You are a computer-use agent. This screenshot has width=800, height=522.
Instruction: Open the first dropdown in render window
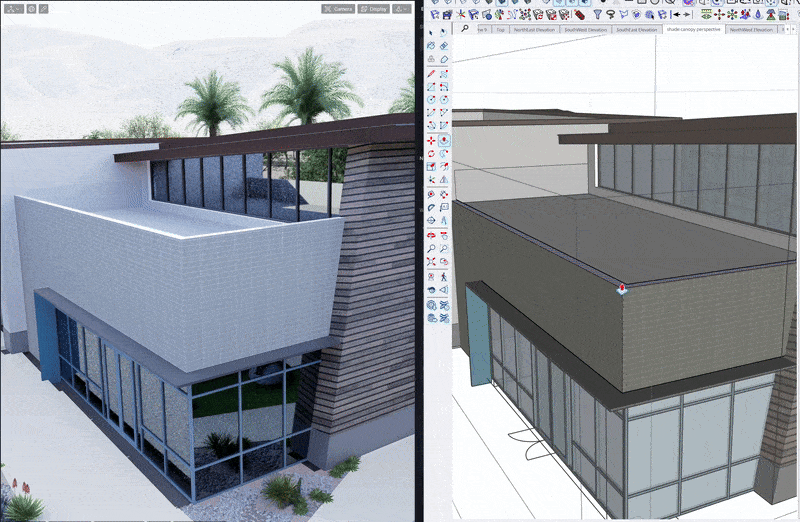coord(14,9)
